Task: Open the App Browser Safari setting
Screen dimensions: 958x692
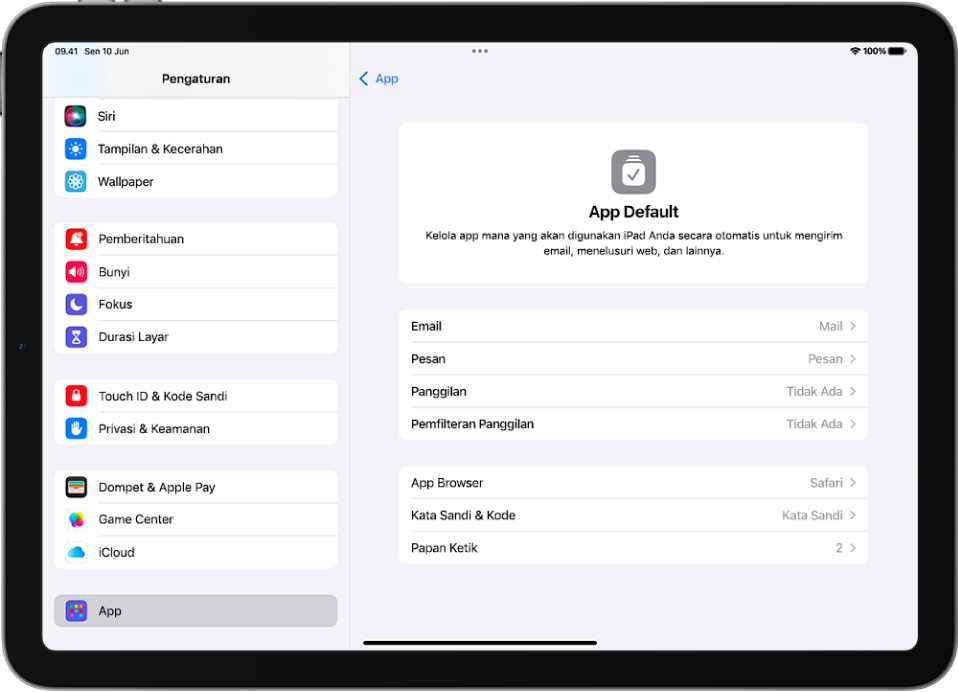Action: [633, 482]
